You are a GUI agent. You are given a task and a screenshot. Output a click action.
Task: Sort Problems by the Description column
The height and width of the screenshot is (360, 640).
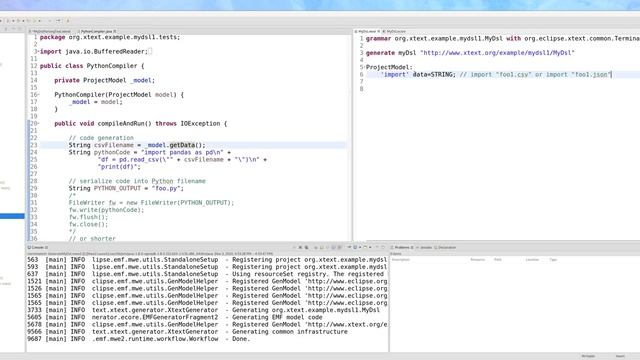pos(401,260)
